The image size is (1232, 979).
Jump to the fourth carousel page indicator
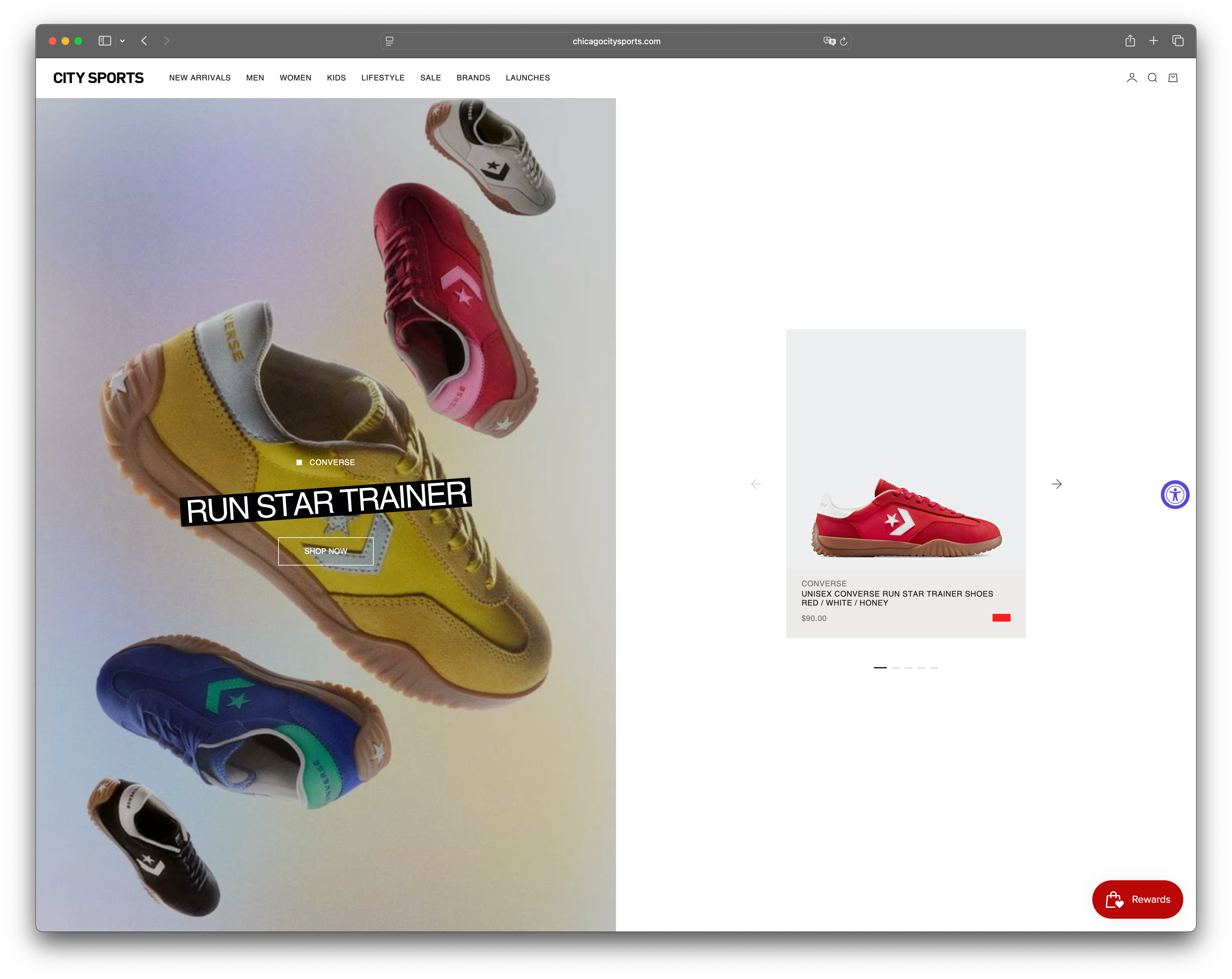[921, 667]
